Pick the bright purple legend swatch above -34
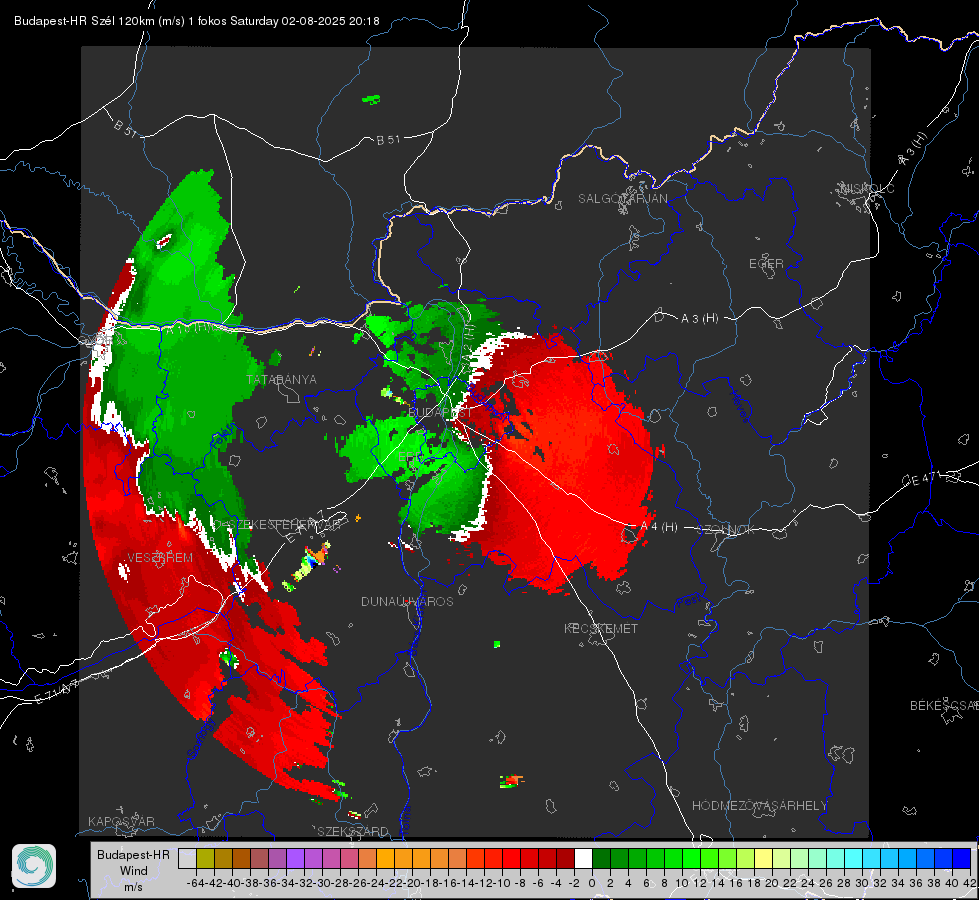The image size is (979, 900). pos(295,859)
